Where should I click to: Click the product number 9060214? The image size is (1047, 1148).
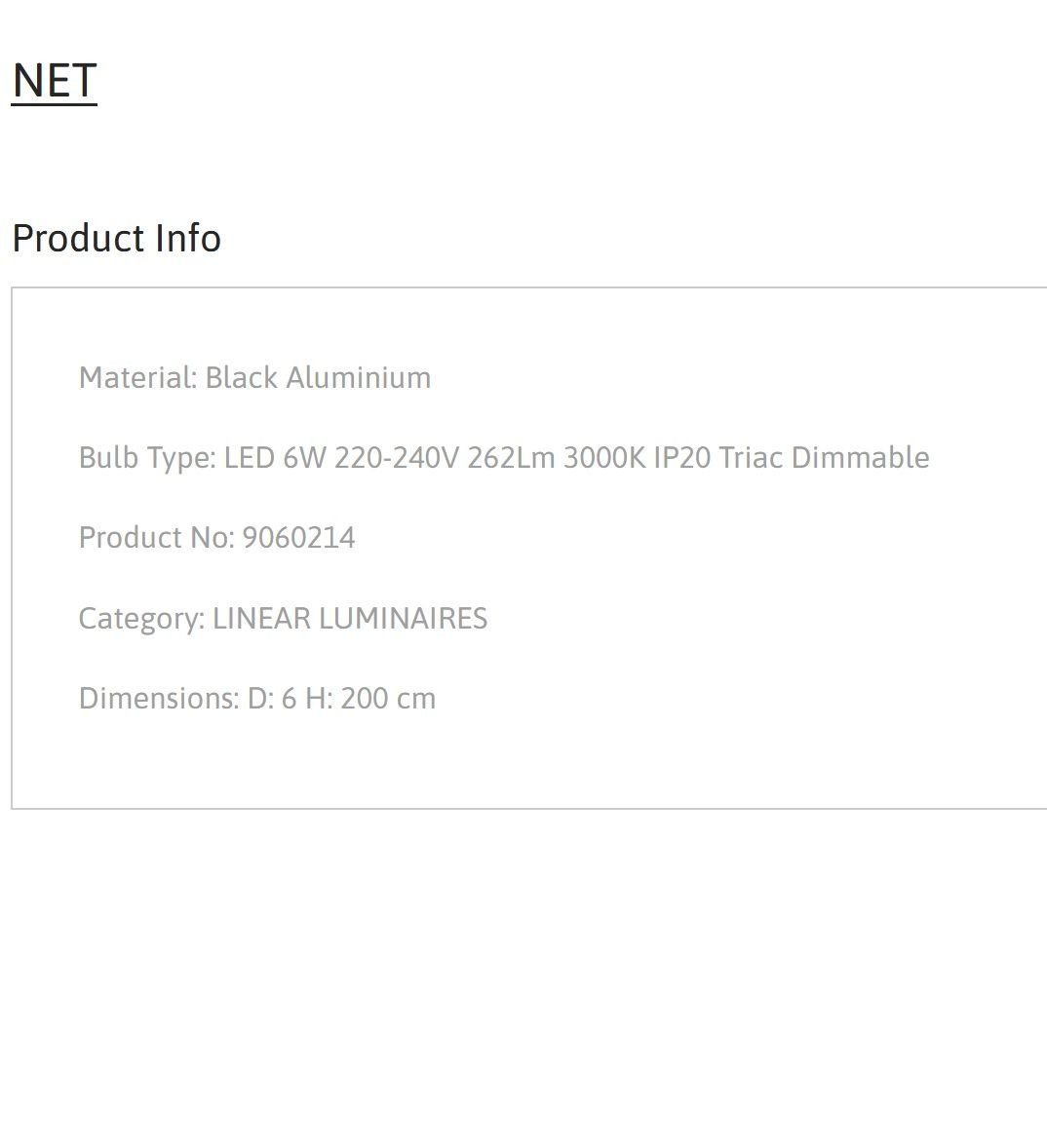[x=298, y=537]
